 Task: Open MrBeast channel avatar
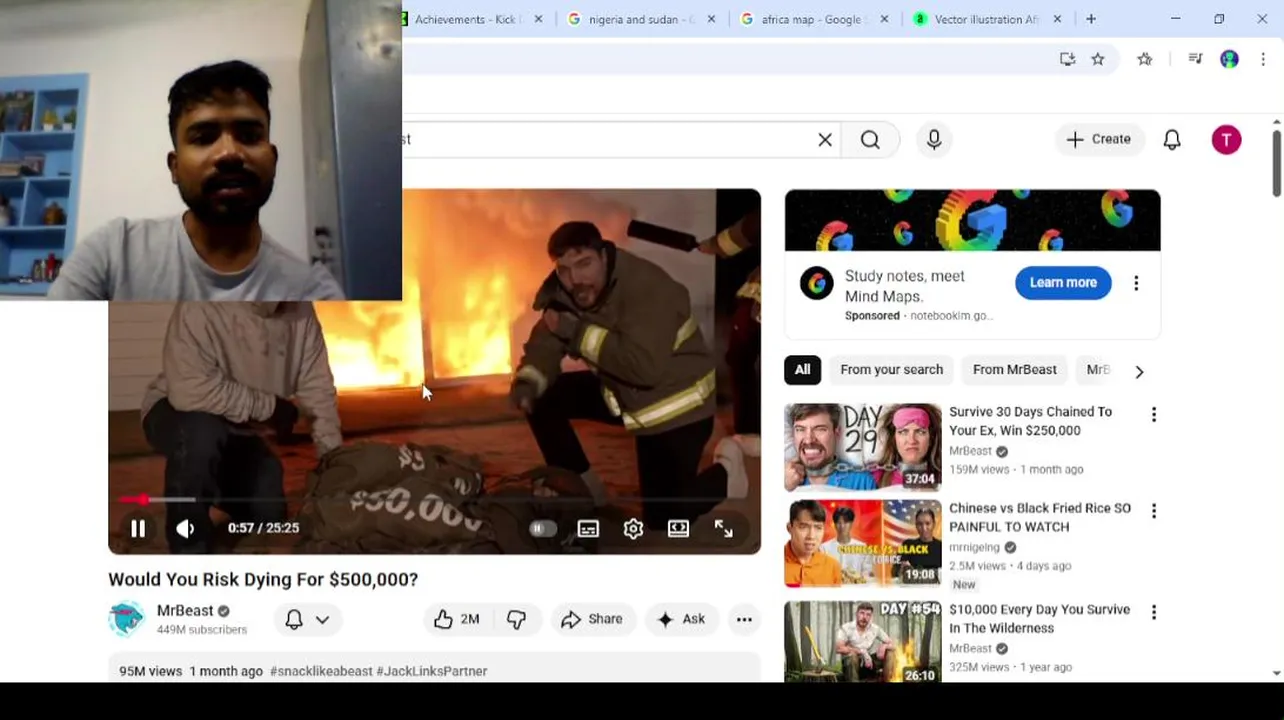[127, 619]
